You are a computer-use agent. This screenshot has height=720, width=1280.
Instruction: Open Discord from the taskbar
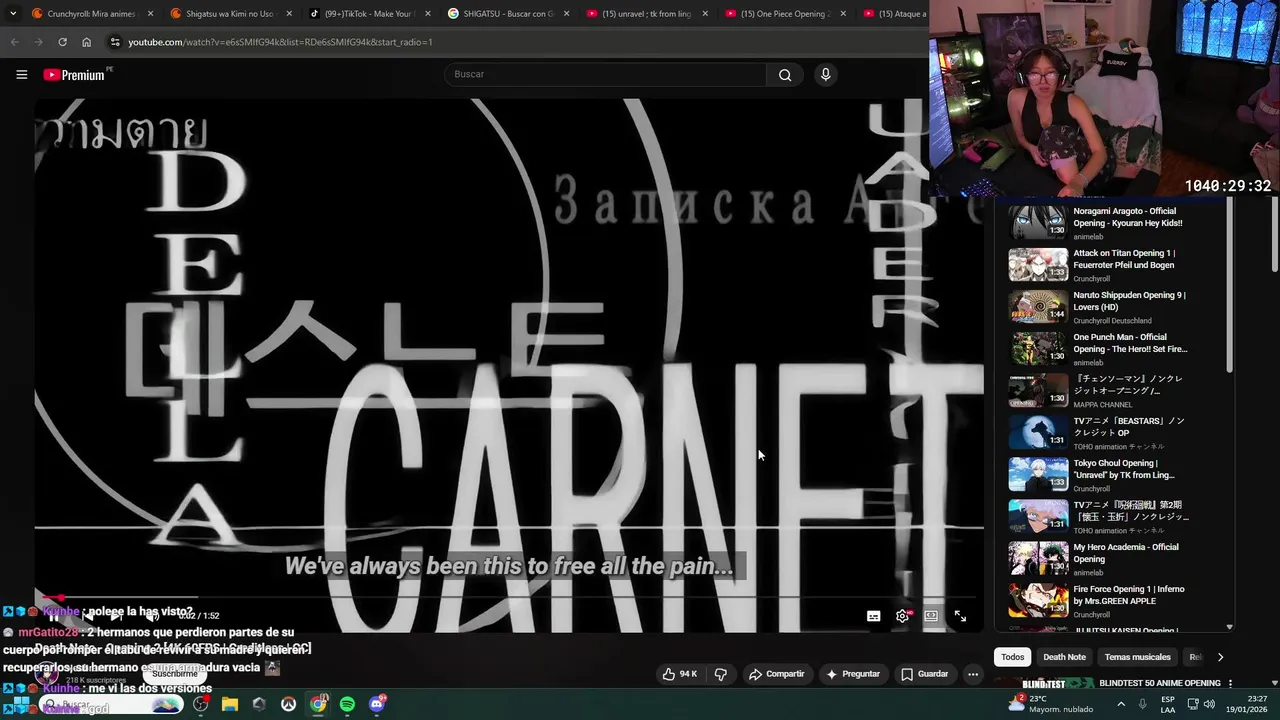377,704
